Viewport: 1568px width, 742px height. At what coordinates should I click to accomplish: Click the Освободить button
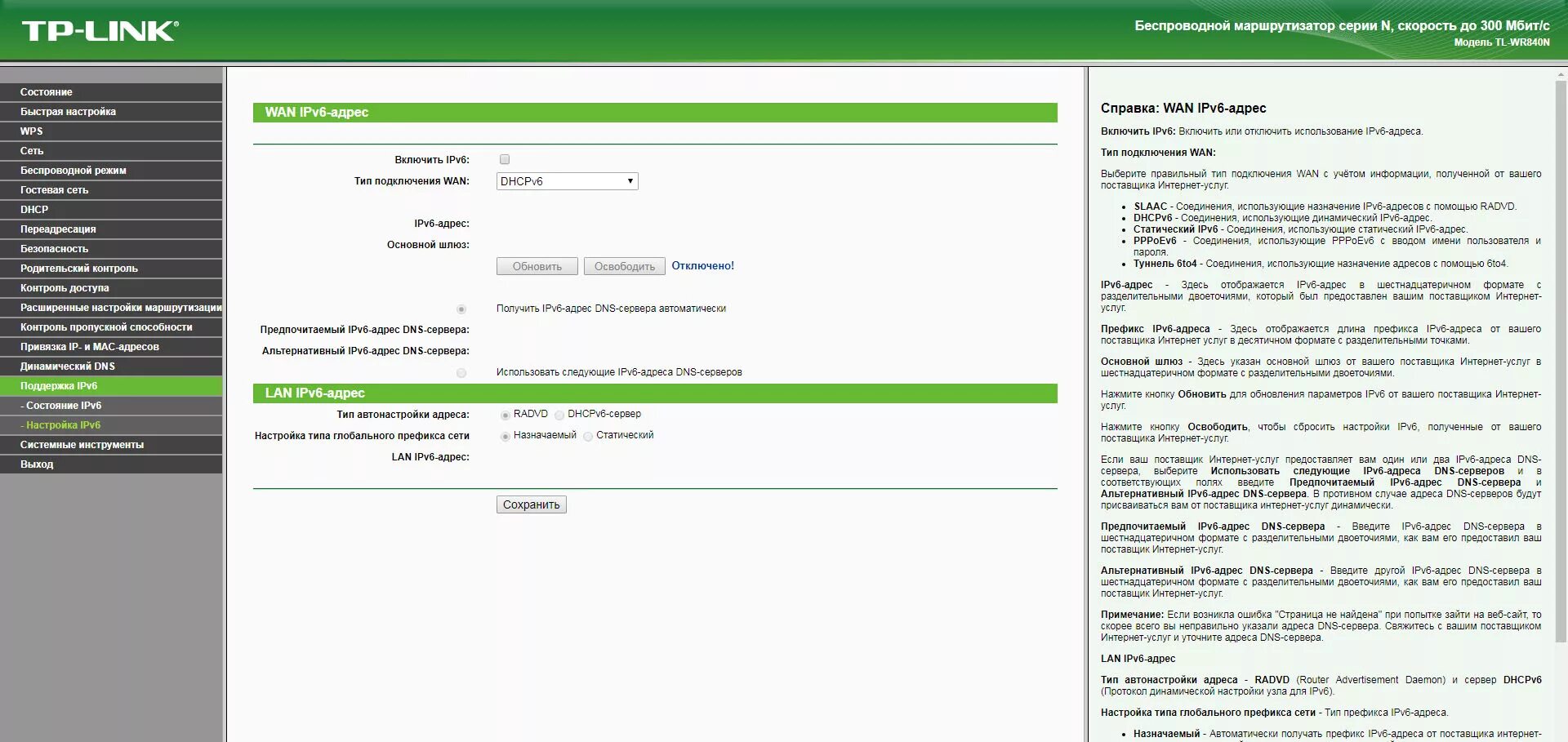tap(625, 266)
